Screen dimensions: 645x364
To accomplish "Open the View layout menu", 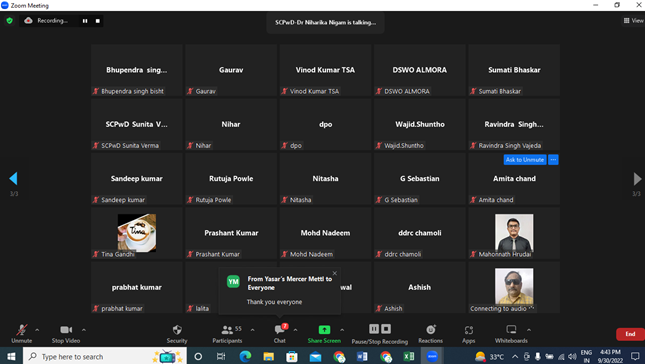I will [633, 21].
